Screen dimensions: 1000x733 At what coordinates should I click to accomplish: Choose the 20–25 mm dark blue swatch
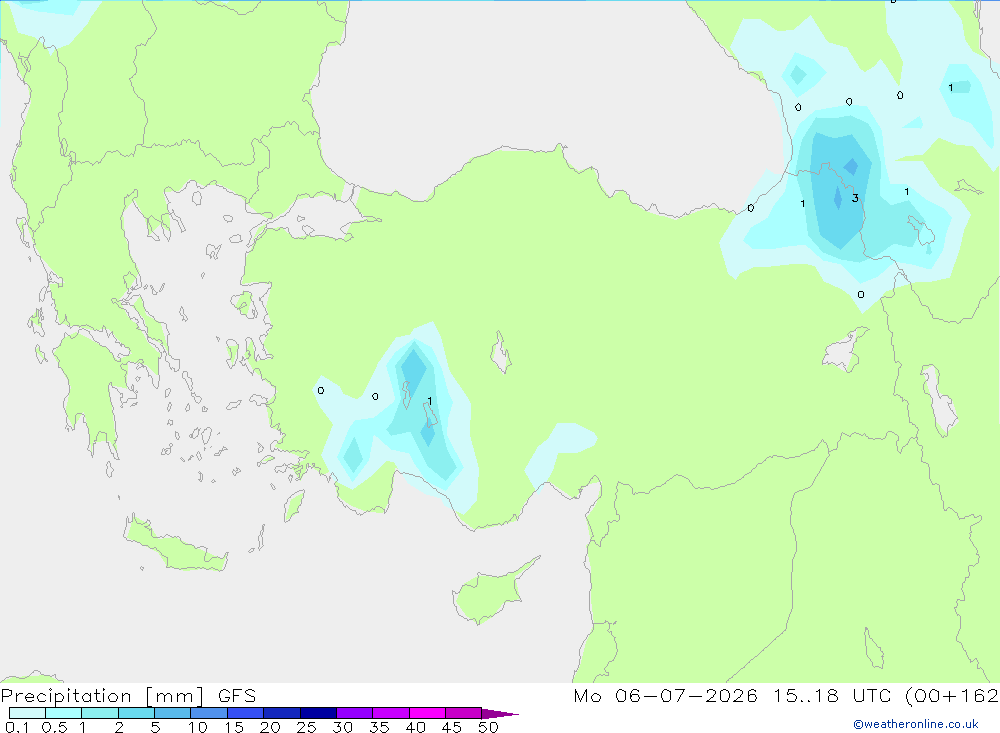coord(282,713)
